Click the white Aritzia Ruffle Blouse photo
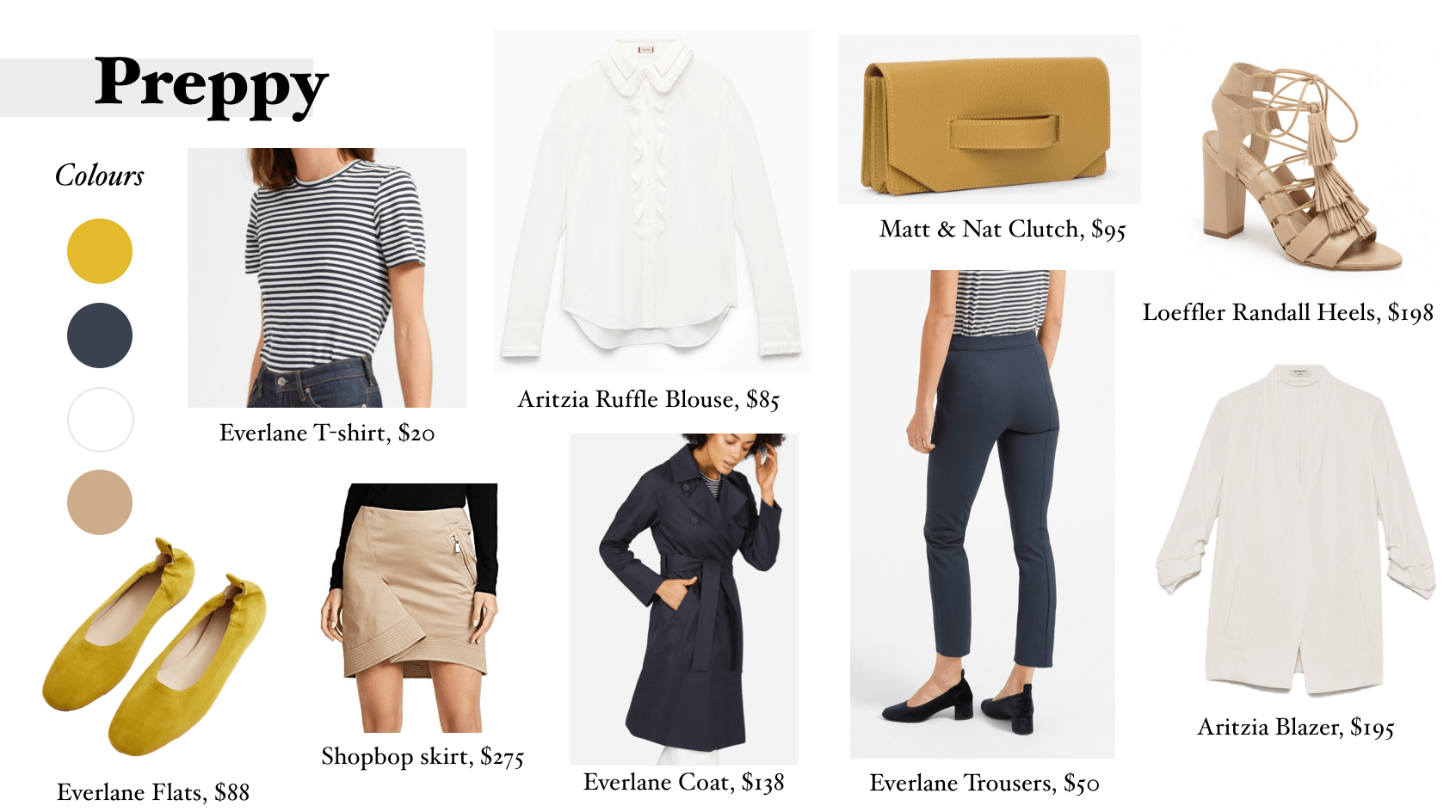The width and height of the screenshot is (1456, 812). click(652, 200)
